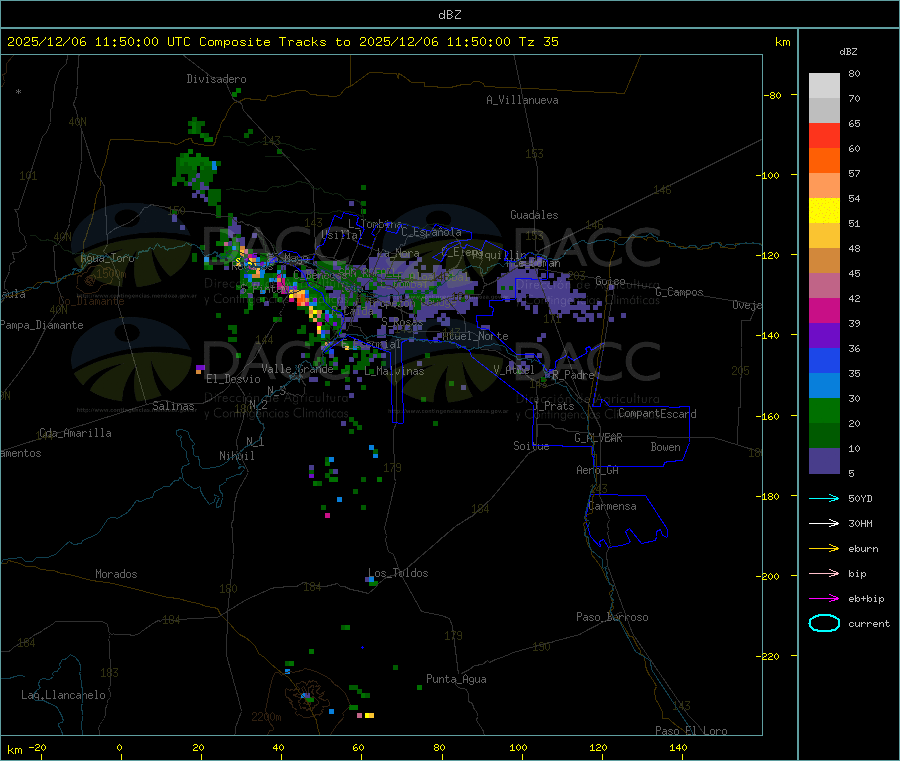Click the eb+bip magenta arrow legend icon
This screenshot has width=900, height=761.
click(x=824, y=599)
